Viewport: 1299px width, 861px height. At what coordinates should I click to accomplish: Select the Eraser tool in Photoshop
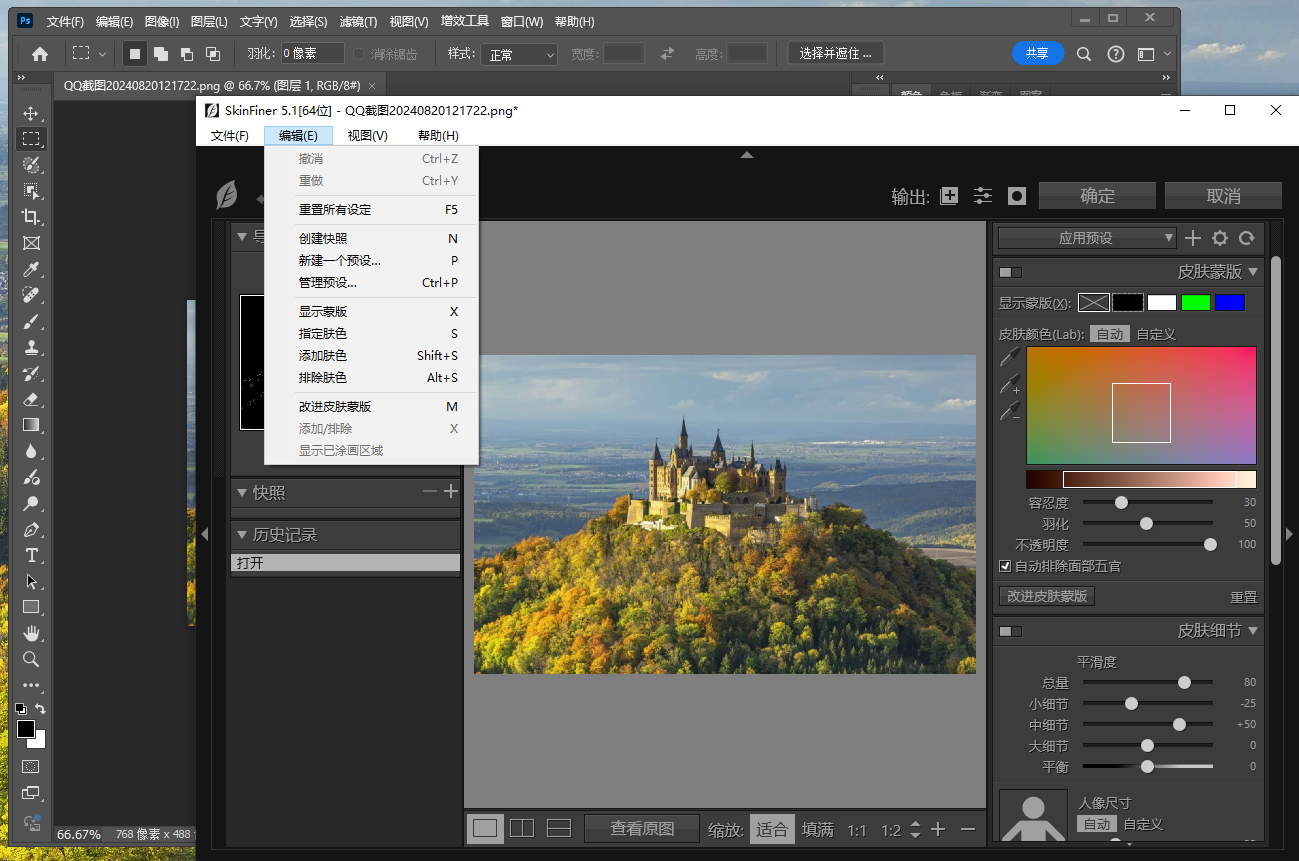tap(31, 399)
